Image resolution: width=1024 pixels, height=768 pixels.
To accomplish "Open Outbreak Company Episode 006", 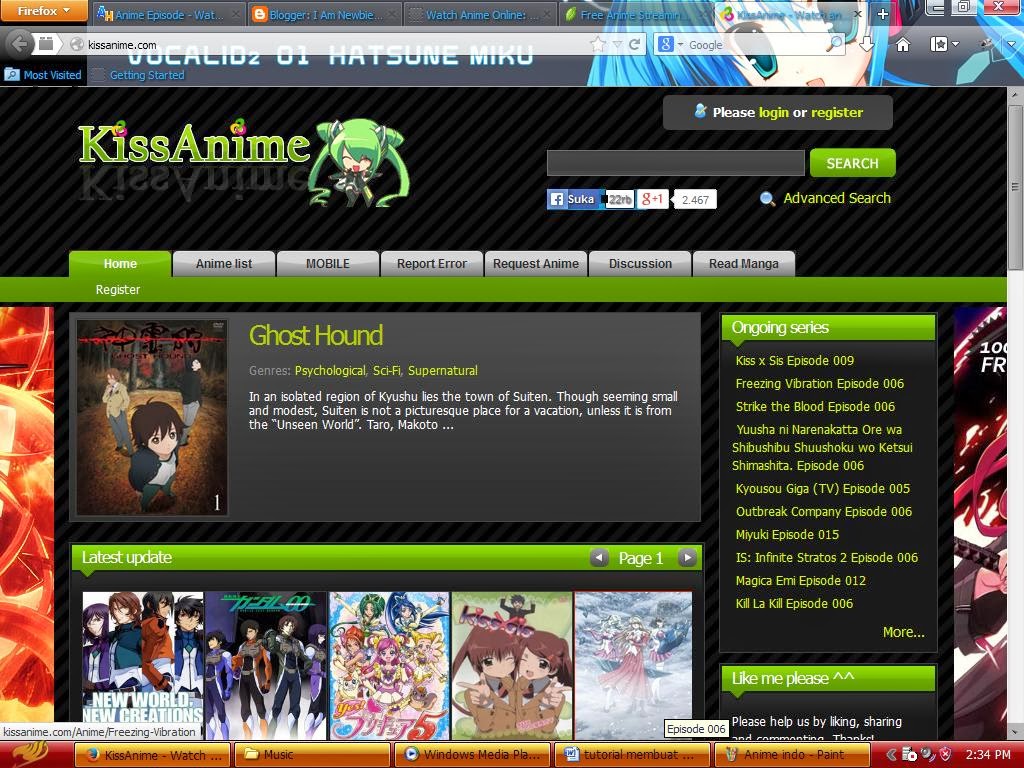I will click(x=824, y=511).
